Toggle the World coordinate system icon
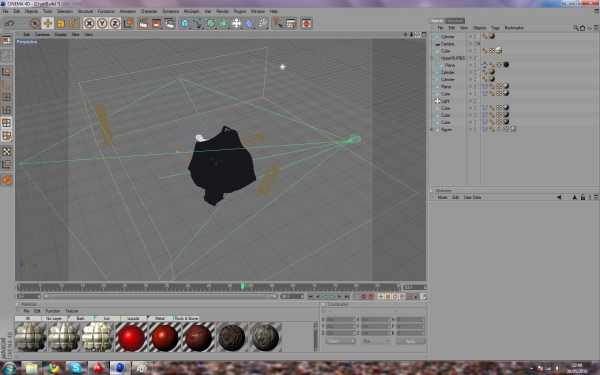This screenshot has width=600, height=375. point(128,24)
